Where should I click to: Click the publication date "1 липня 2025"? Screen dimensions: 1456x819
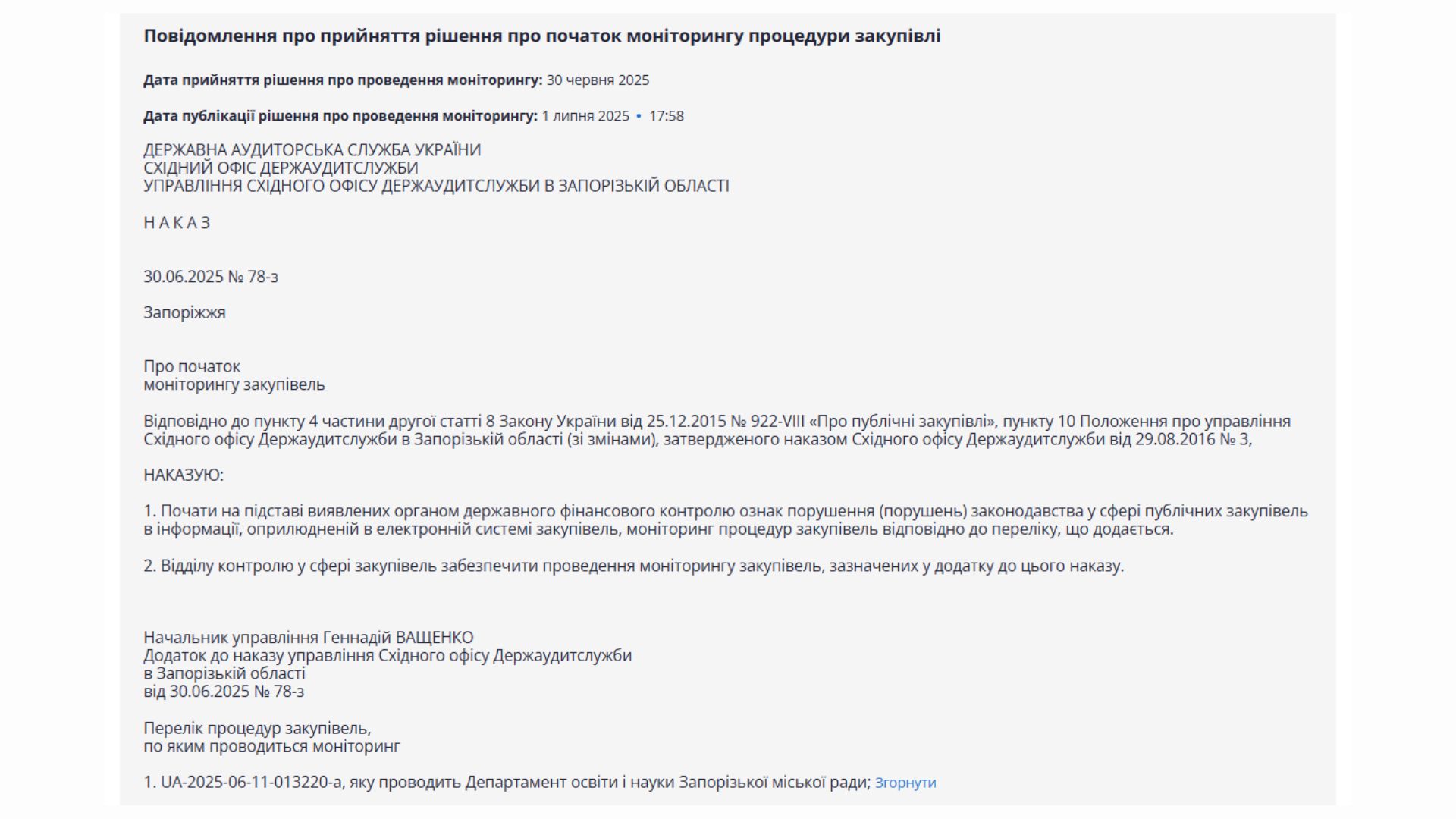[585, 116]
